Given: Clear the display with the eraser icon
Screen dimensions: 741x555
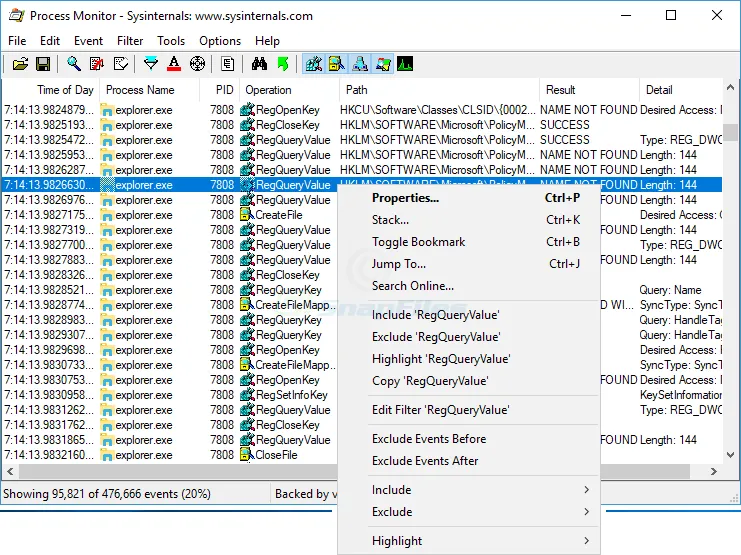Looking at the screenshot, I should coord(121,64).
